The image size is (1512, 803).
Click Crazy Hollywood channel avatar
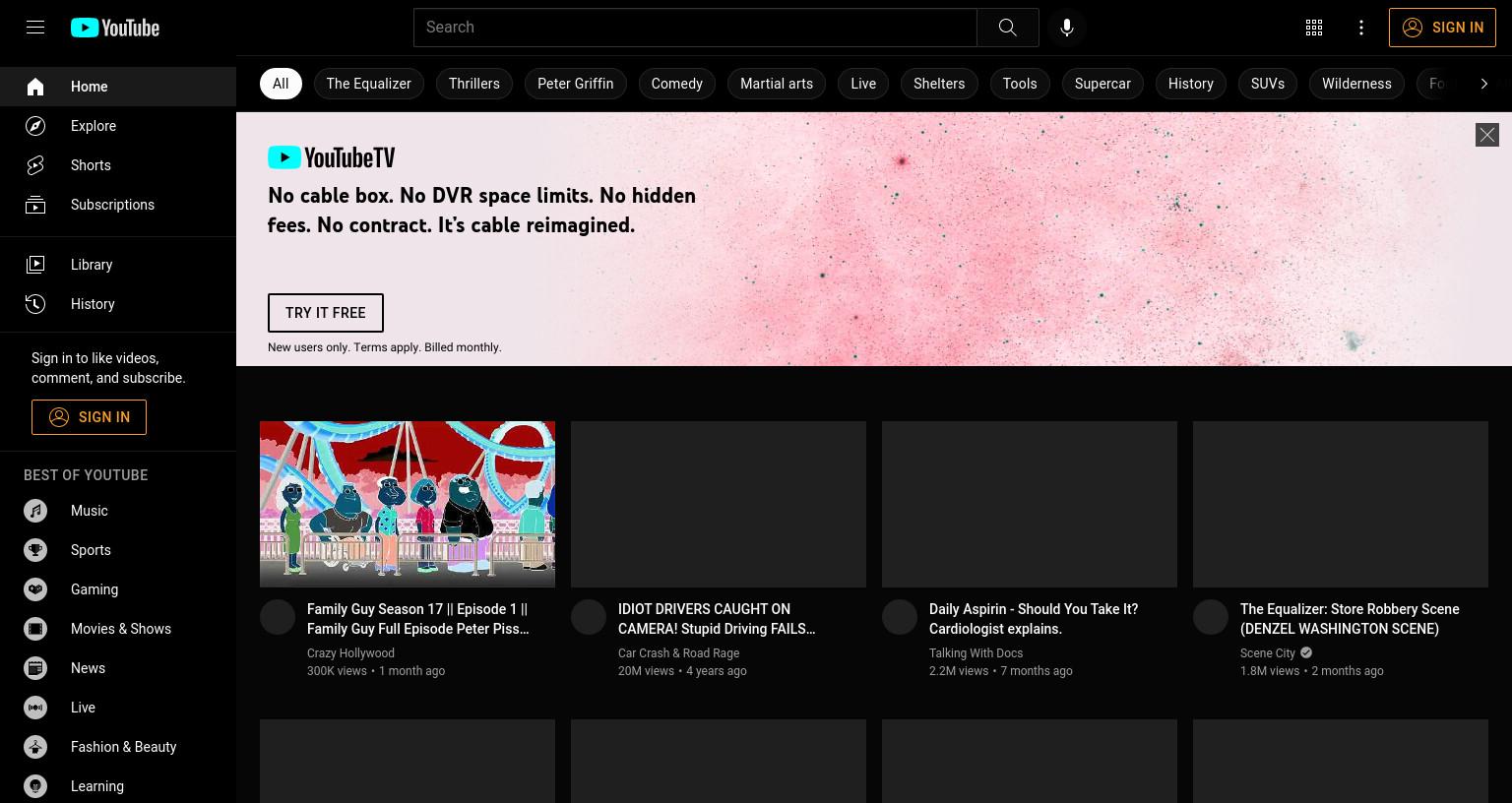[x=278, y=617]
